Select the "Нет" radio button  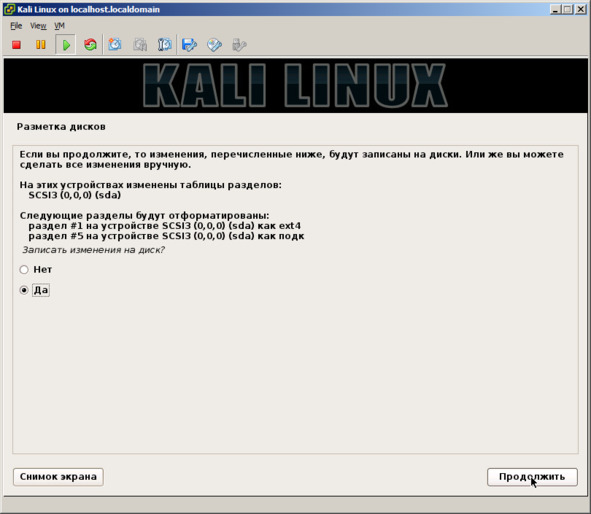pos(24,269)
